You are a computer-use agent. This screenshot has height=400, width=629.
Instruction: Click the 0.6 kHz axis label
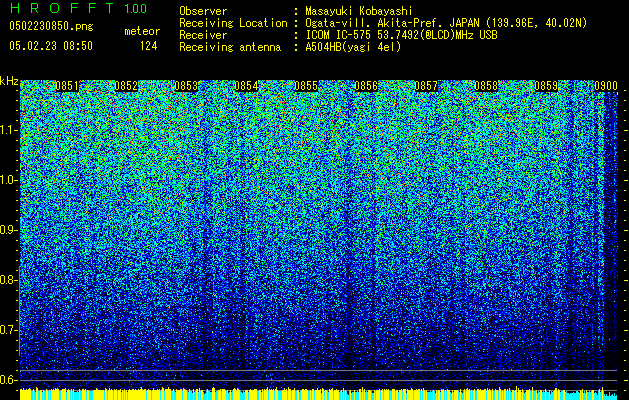coord(9,380)
